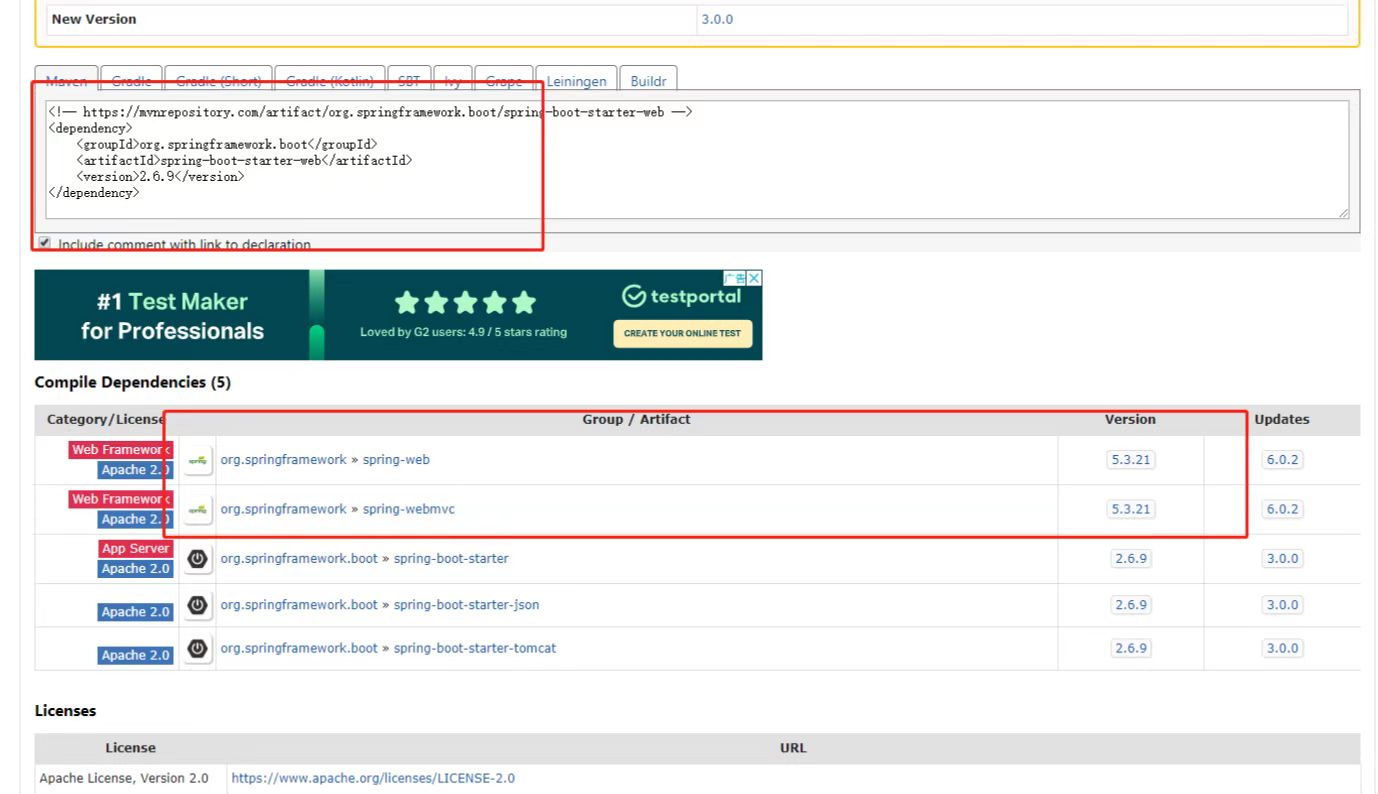Open update 6.0.2 for spring-web

(x=1282, y=460)
